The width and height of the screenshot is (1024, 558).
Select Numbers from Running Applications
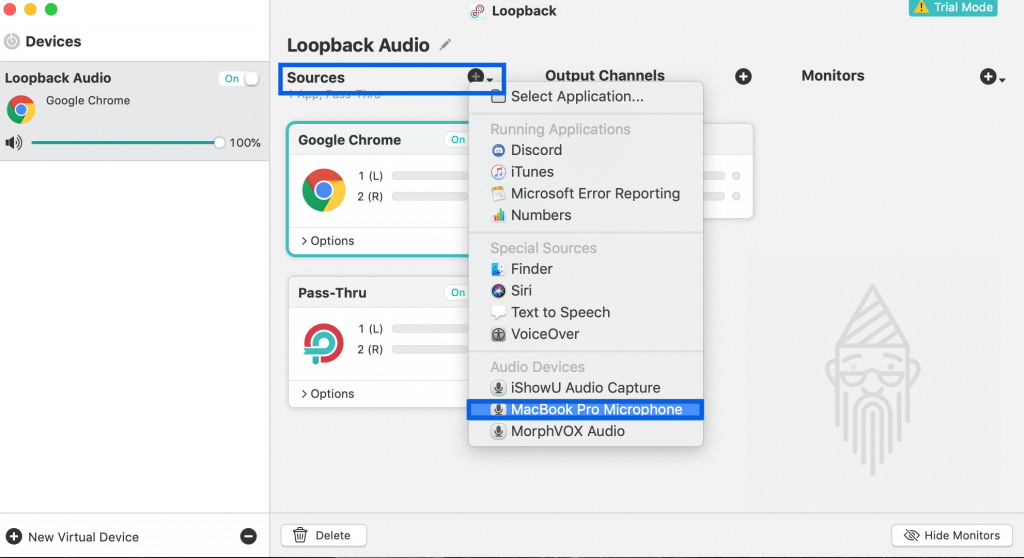click(586, 215)
